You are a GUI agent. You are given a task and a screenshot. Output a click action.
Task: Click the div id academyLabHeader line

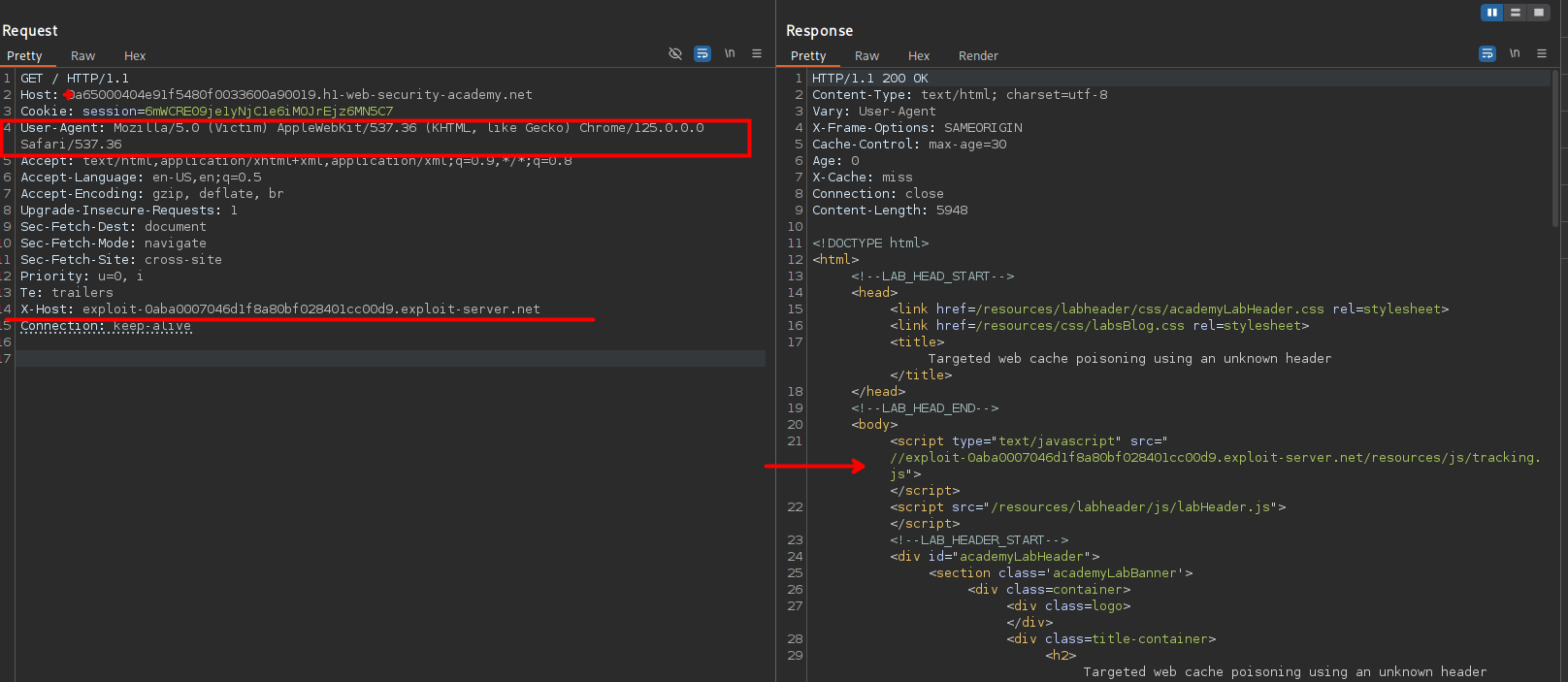pos(995,557)
